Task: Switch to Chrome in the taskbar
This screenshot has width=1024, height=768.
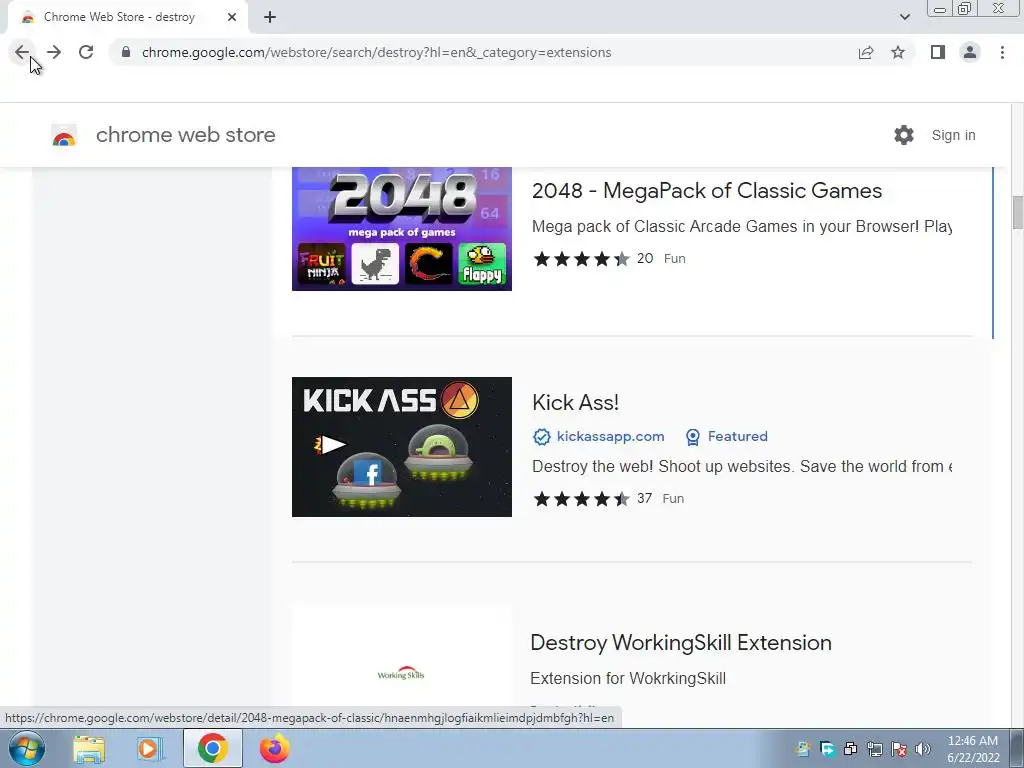Action: (x=213, y=748)
